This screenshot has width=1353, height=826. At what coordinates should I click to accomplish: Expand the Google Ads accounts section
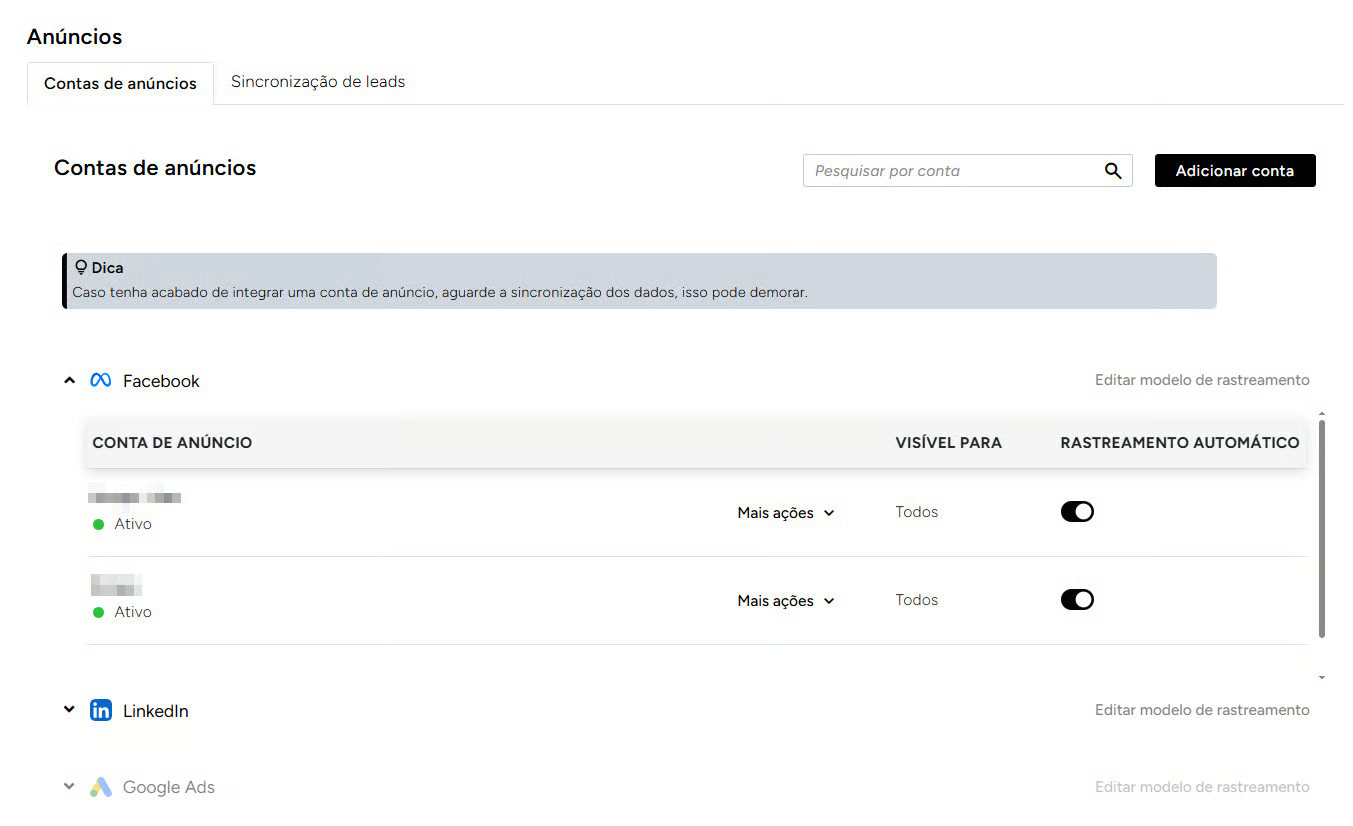pos(69,787)
